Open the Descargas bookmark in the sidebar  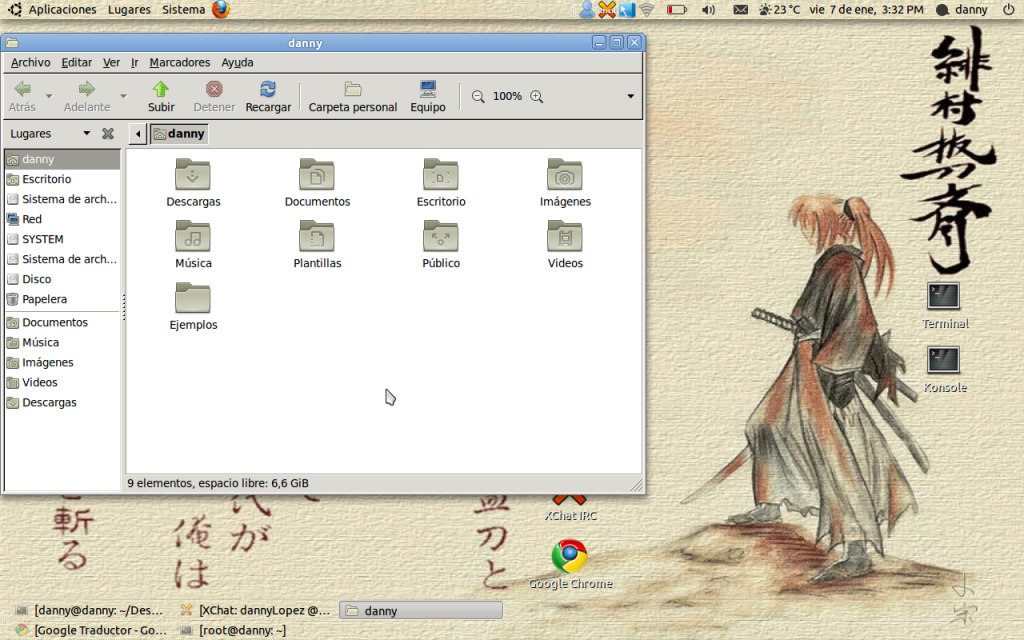click(63, 403)
